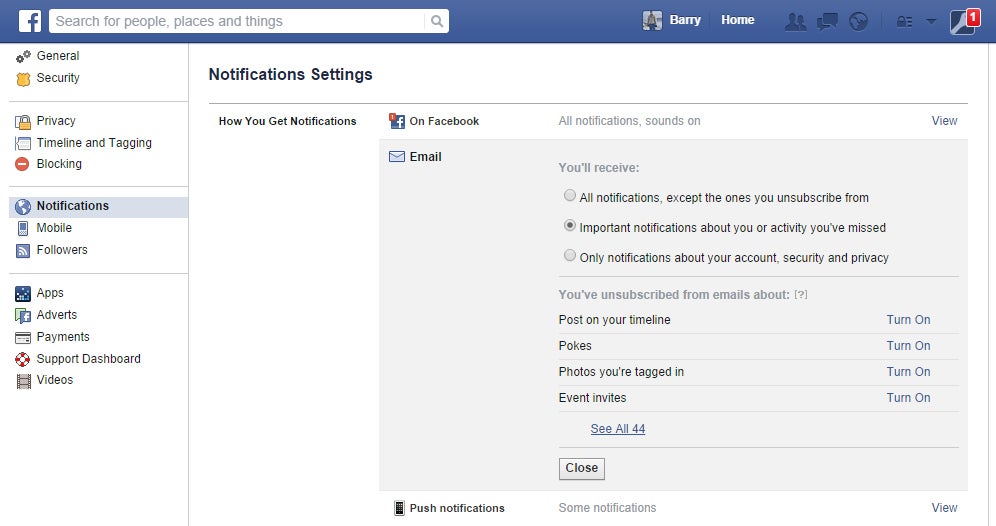Go to Timeline and Tagging settings
This screenshot has height=526, width=996.
tap(94, 143)
